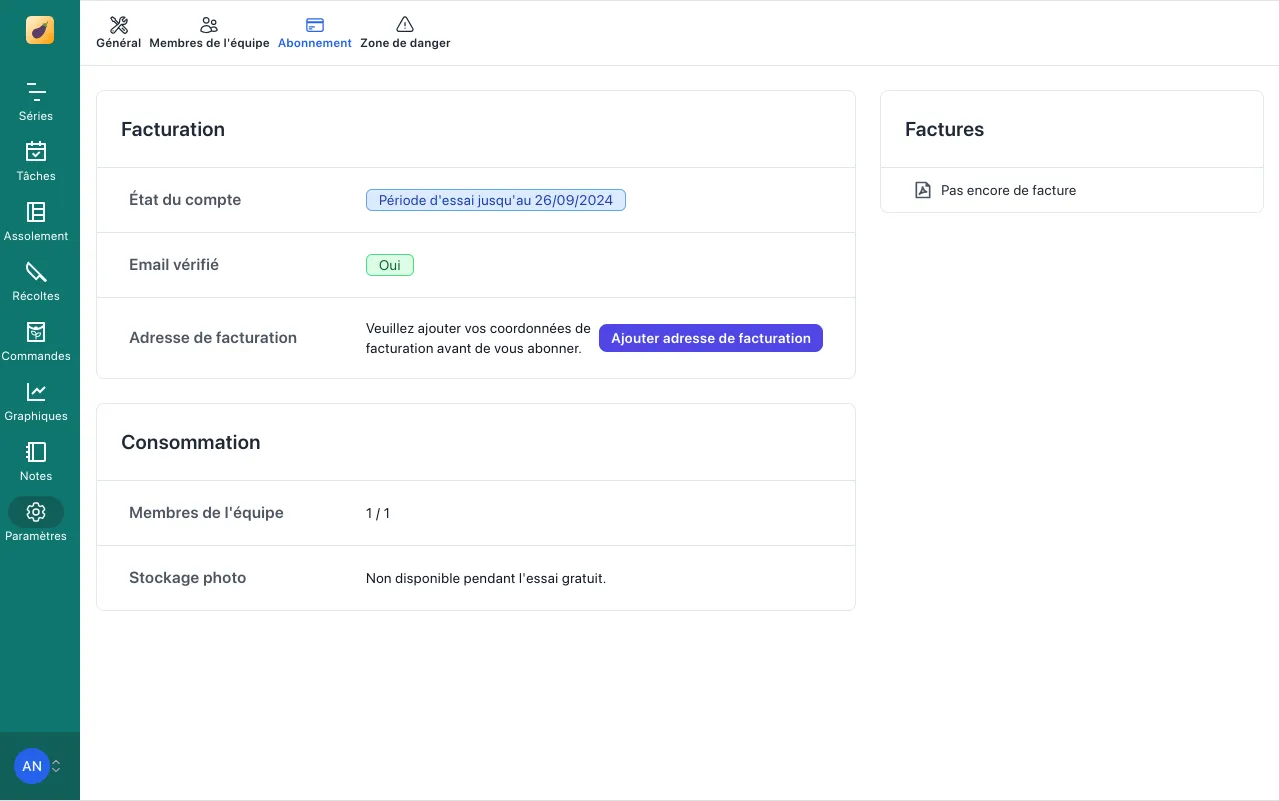The width and height of the screenshot is (1279, 801).
Task: Select the Abonnement tab
Action: [315, 33]
